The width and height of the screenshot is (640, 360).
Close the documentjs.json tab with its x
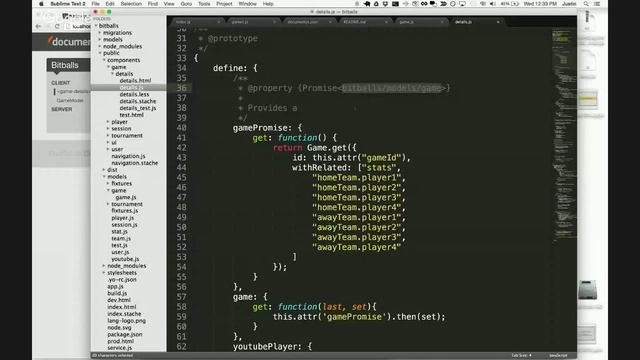coord(330,22)
